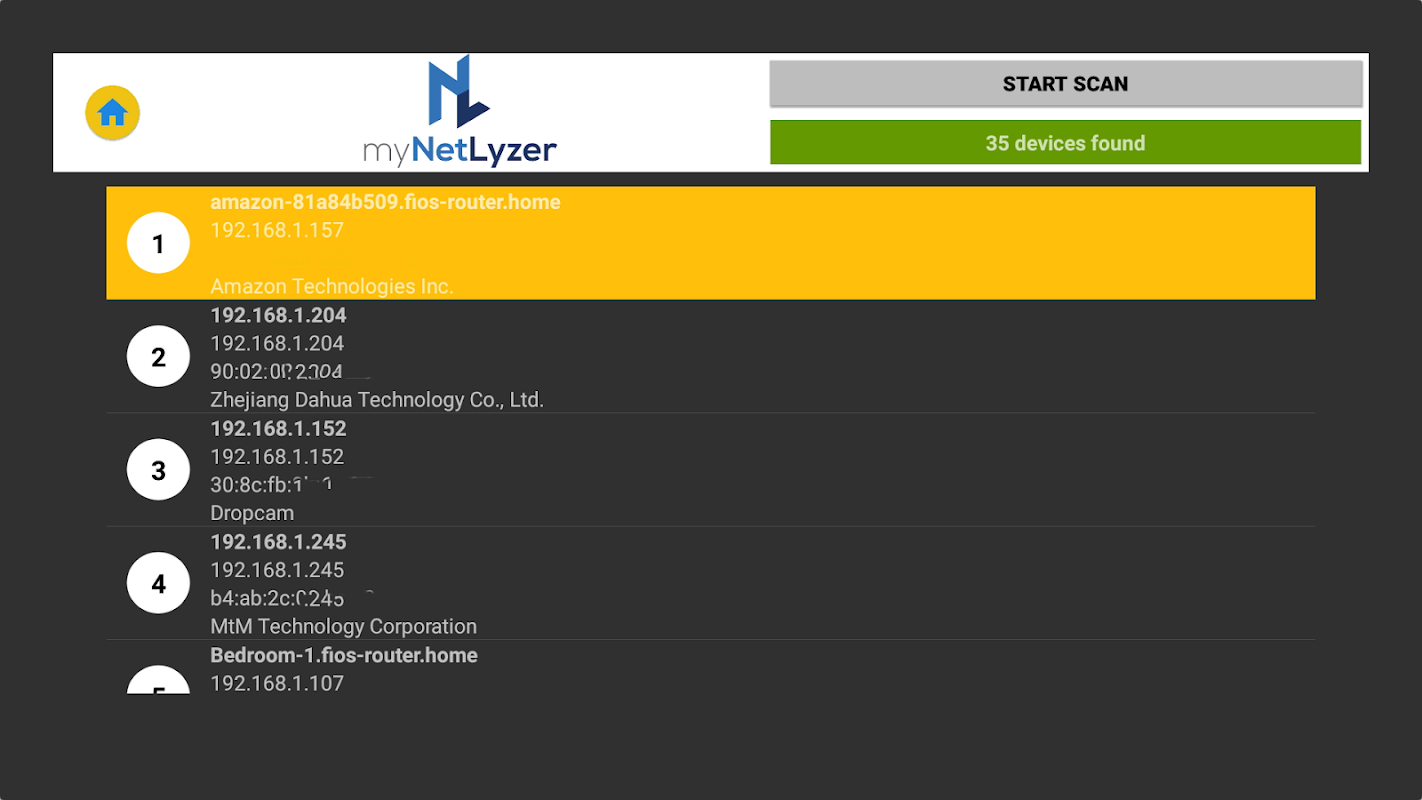The width and height of the screenshot is (1422, 800).
Task: Click Amazon Technologies Inc. vendor text
Action: (332, 286)
